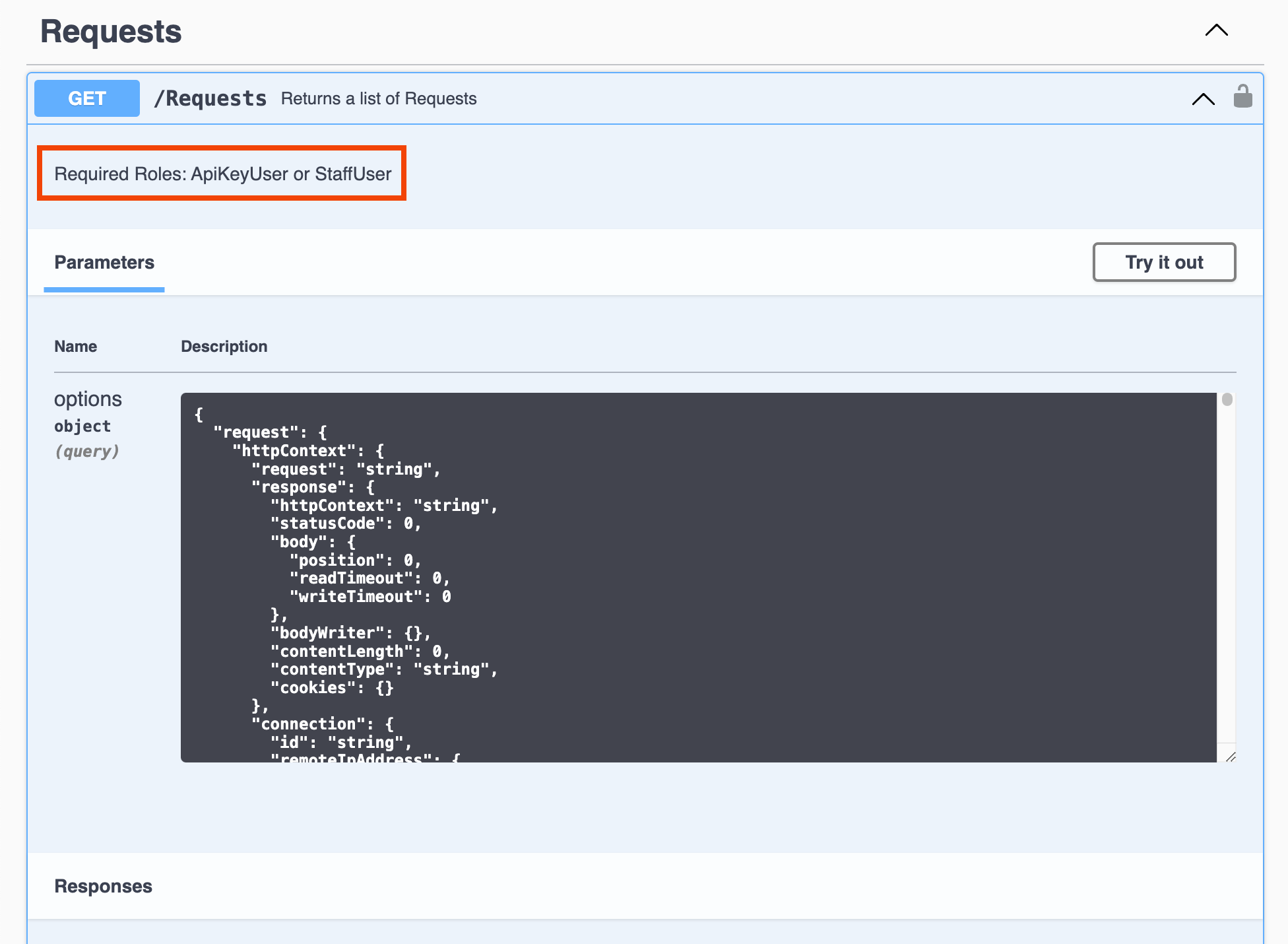Collapse the Requests section with top chevron
Image resolution: width=1288 pixels, height=944 pixels.
pyautogui.click(x=1216, y=30)
